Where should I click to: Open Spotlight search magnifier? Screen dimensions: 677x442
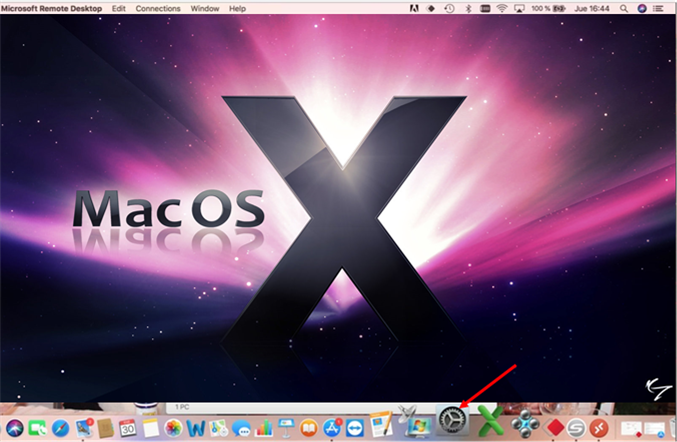(624, 9)
